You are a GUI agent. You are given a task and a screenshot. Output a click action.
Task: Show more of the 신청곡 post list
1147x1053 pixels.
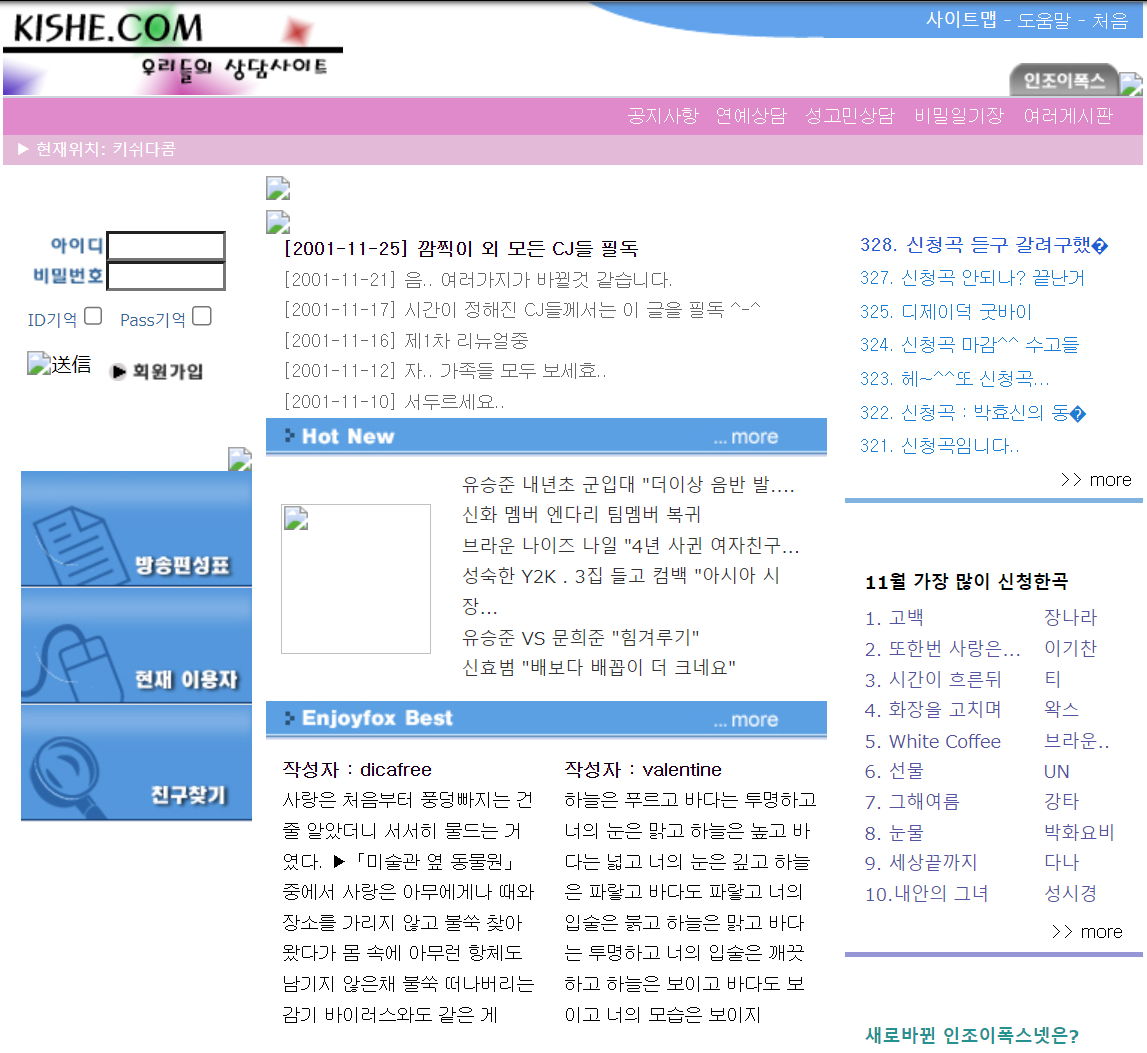click(x=1095, y=480)
